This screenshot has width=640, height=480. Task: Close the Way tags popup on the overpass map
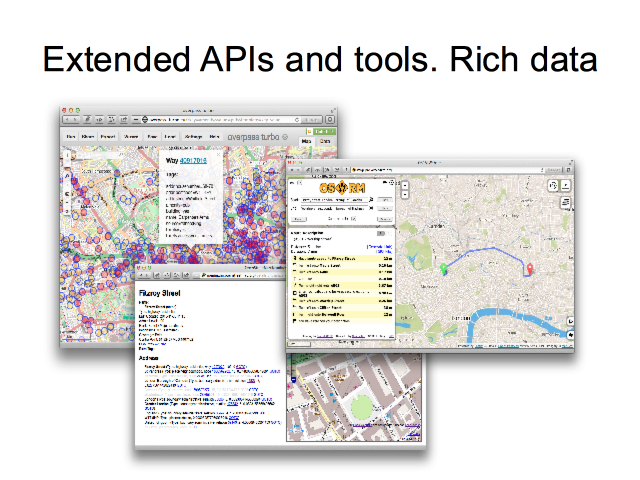(x=218, y=154)
